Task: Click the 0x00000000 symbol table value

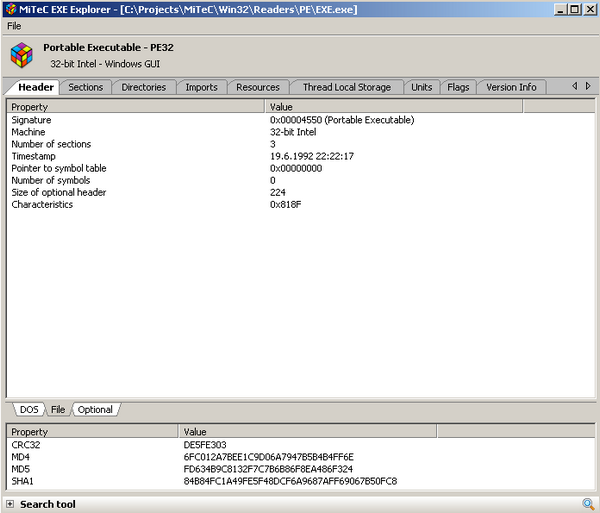Action: pos(296,168)
